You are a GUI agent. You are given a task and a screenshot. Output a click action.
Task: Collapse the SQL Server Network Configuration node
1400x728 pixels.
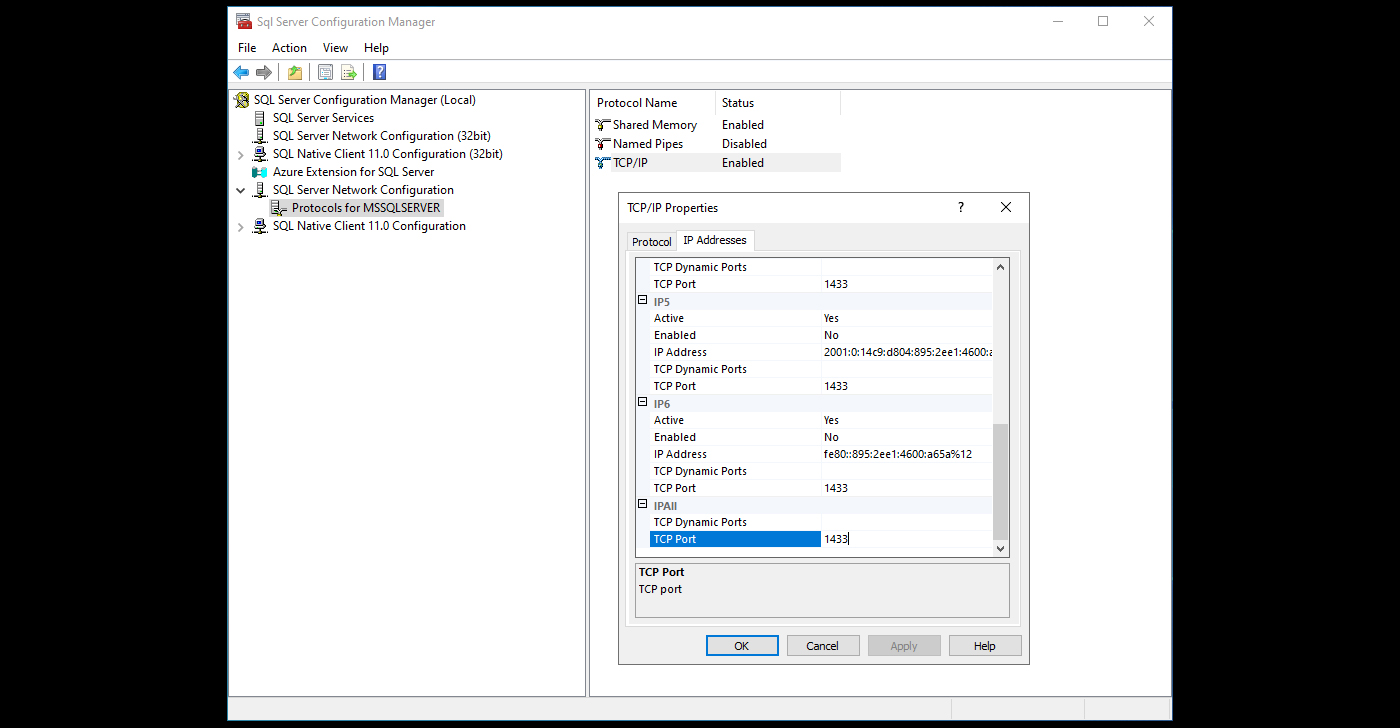pos(240,190)
